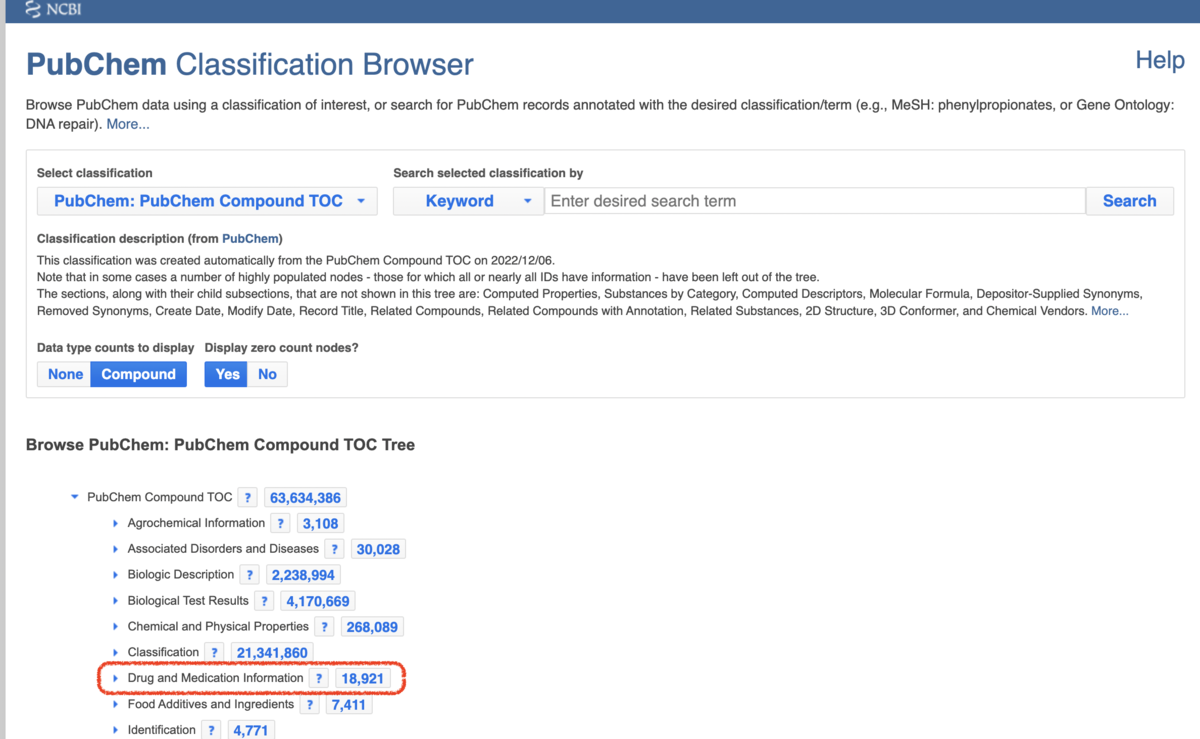Open help icon for Agrochemical Information
This screenshot has width=1200, height=739.
[281, 523]
